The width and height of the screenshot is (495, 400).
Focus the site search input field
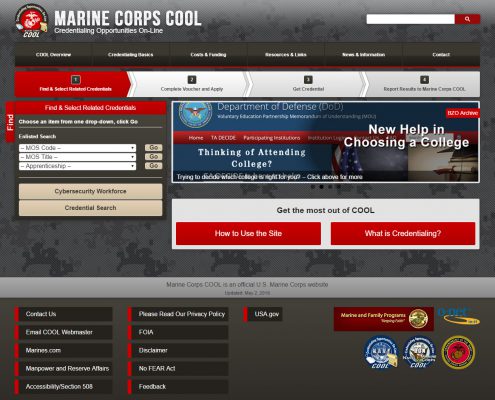410,19
